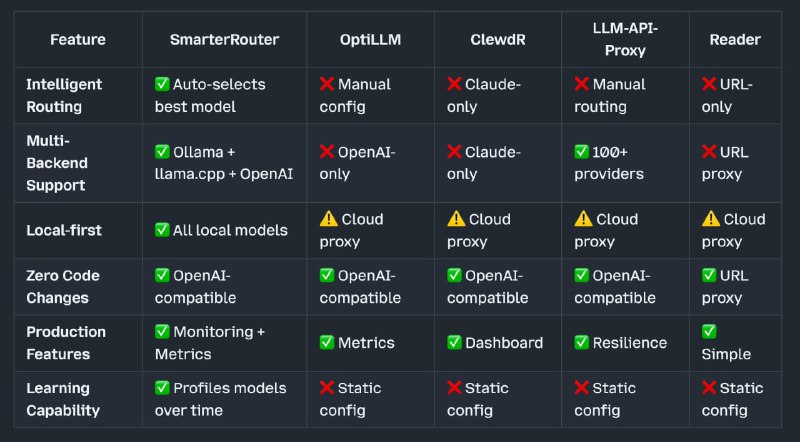Click the green check beside Auto-selects best model

(162, 84)
